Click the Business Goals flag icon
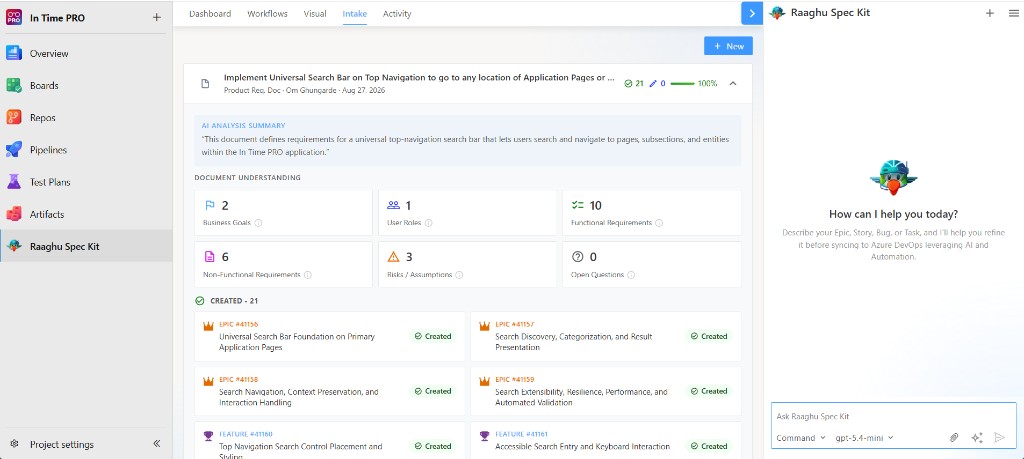This screenshot has width=1024, height=459. (x=210, y=205)
